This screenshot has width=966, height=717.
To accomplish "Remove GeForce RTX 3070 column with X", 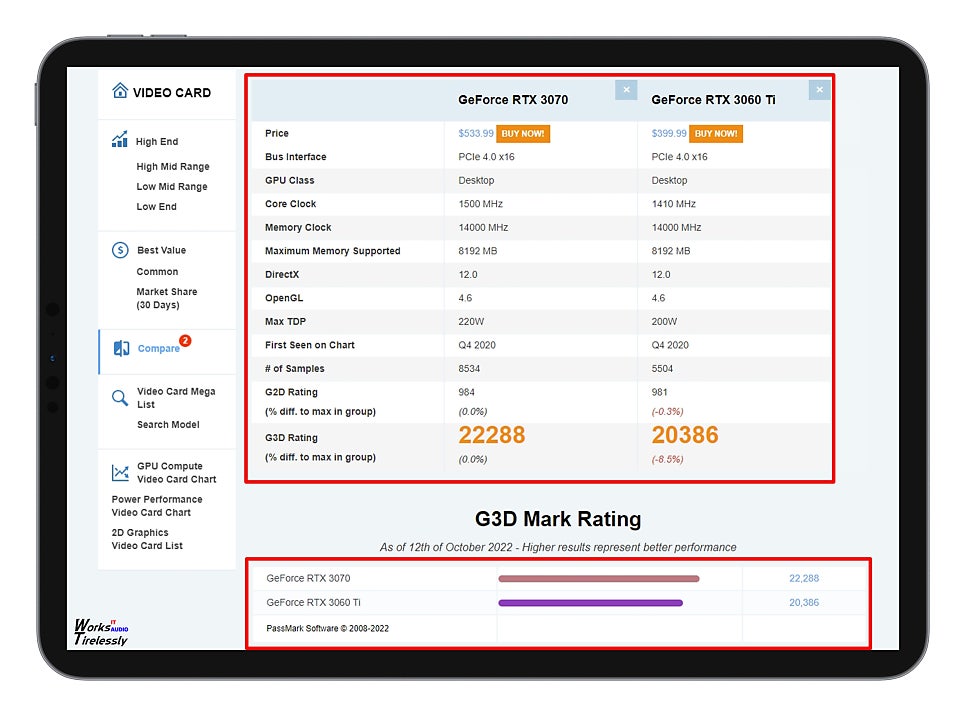I will click(626, 90).
